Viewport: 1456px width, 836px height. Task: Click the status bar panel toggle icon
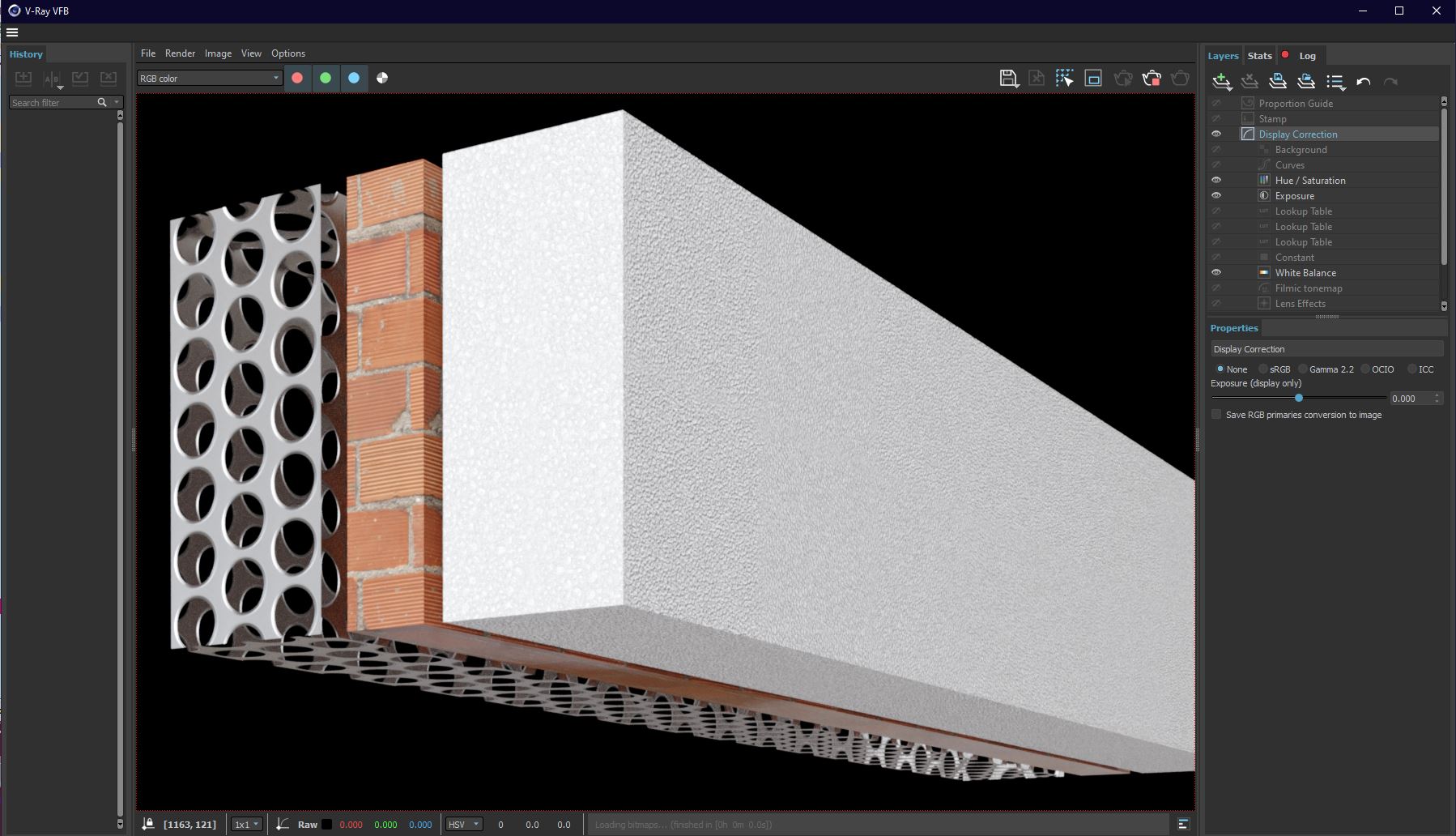[x=1184, y=825]
